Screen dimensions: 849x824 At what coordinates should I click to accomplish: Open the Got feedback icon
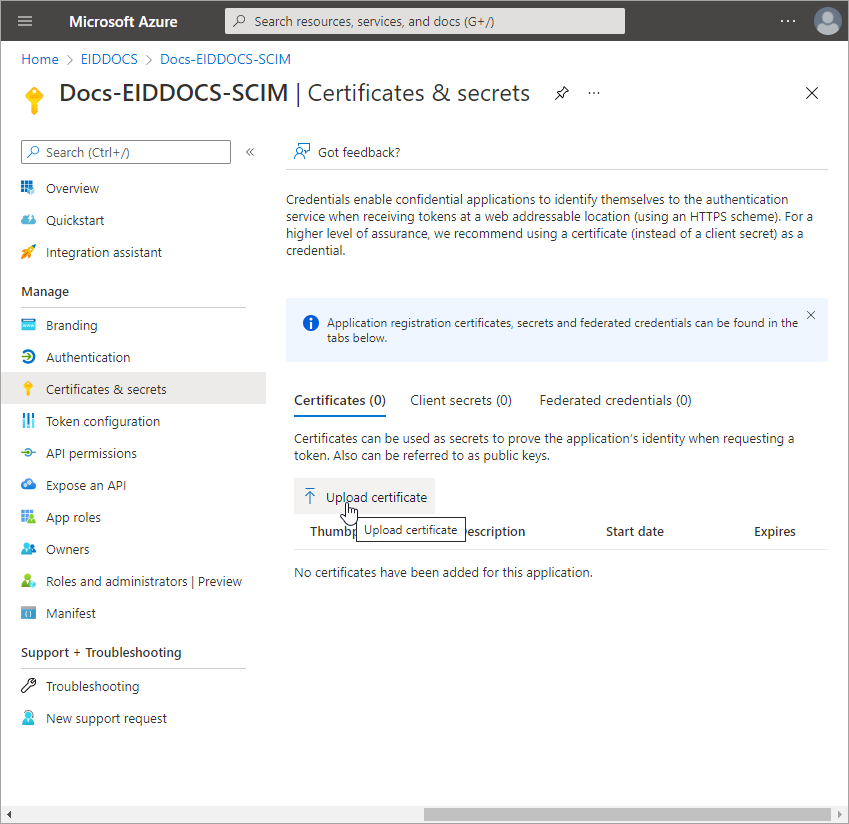click(301, 152)
